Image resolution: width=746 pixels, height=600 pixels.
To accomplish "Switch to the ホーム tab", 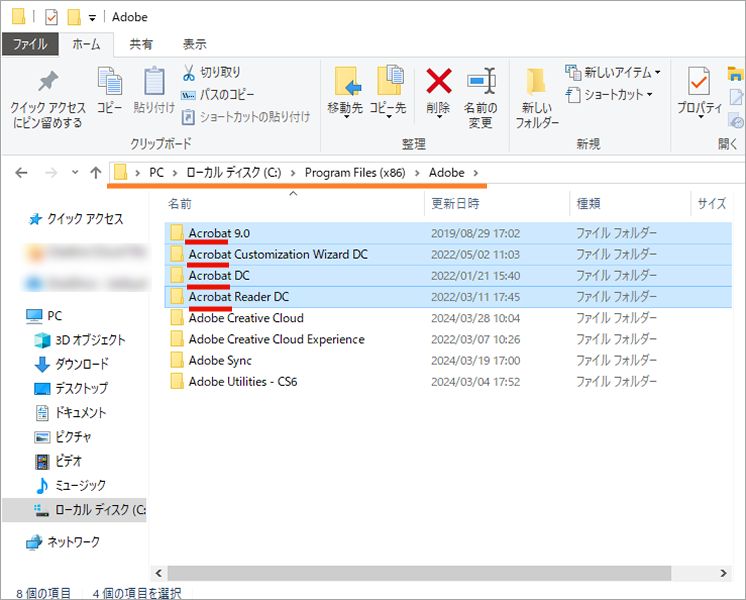I will click(x=86, y=44).
